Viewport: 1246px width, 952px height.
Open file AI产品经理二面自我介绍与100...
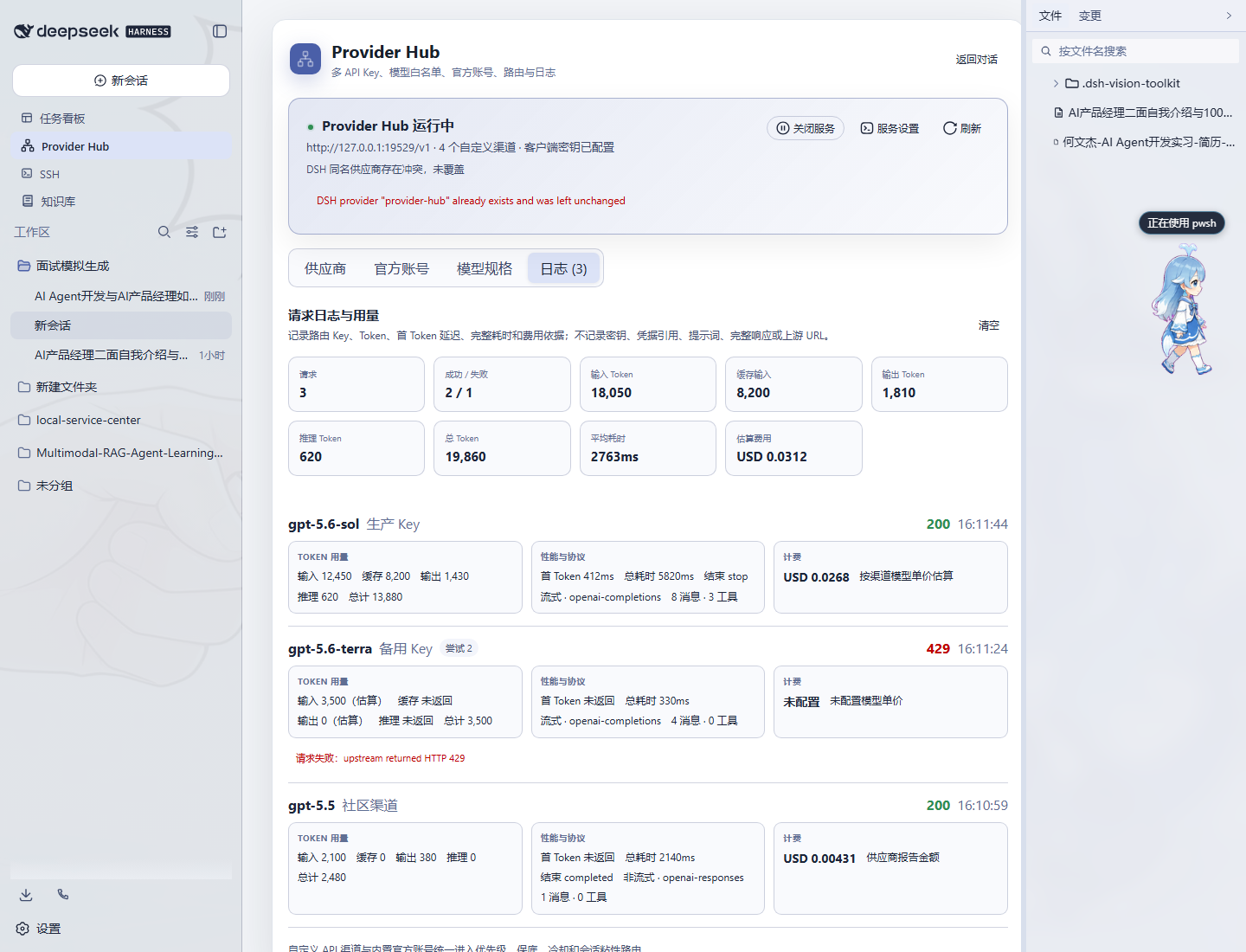point(1142,113)
